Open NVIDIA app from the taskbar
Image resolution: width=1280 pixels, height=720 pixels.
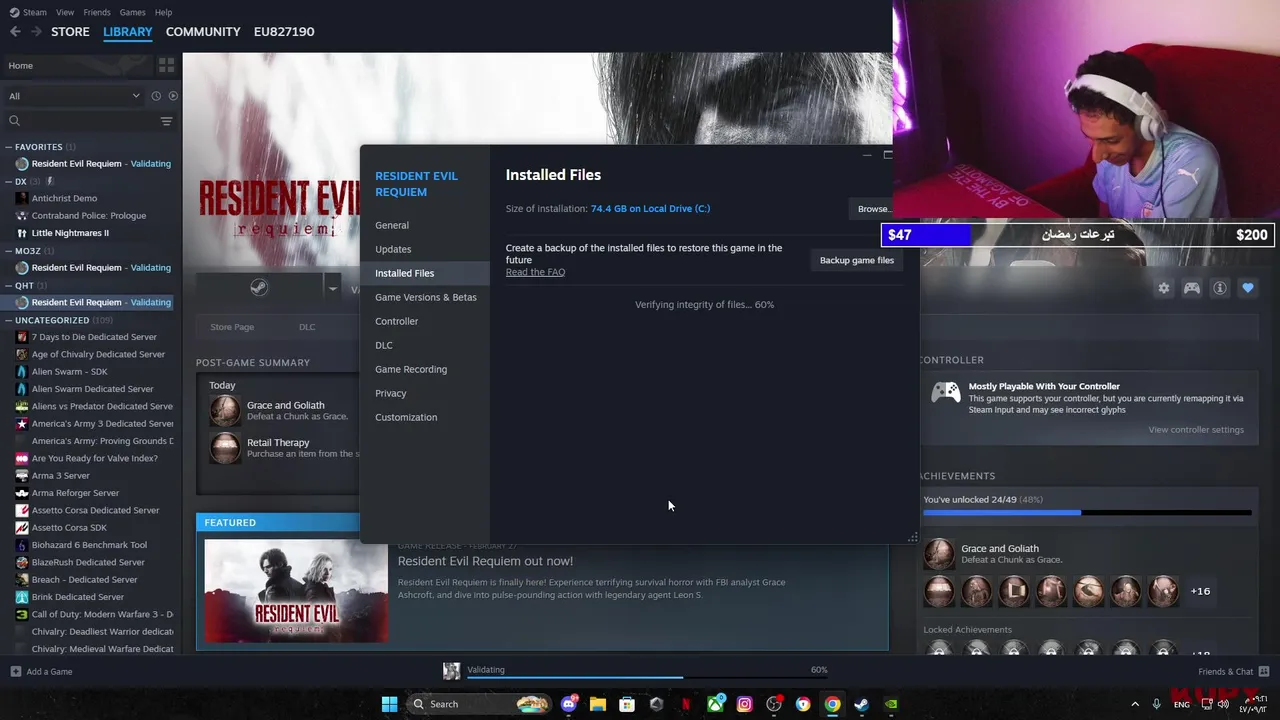click(x=890, y=704)
